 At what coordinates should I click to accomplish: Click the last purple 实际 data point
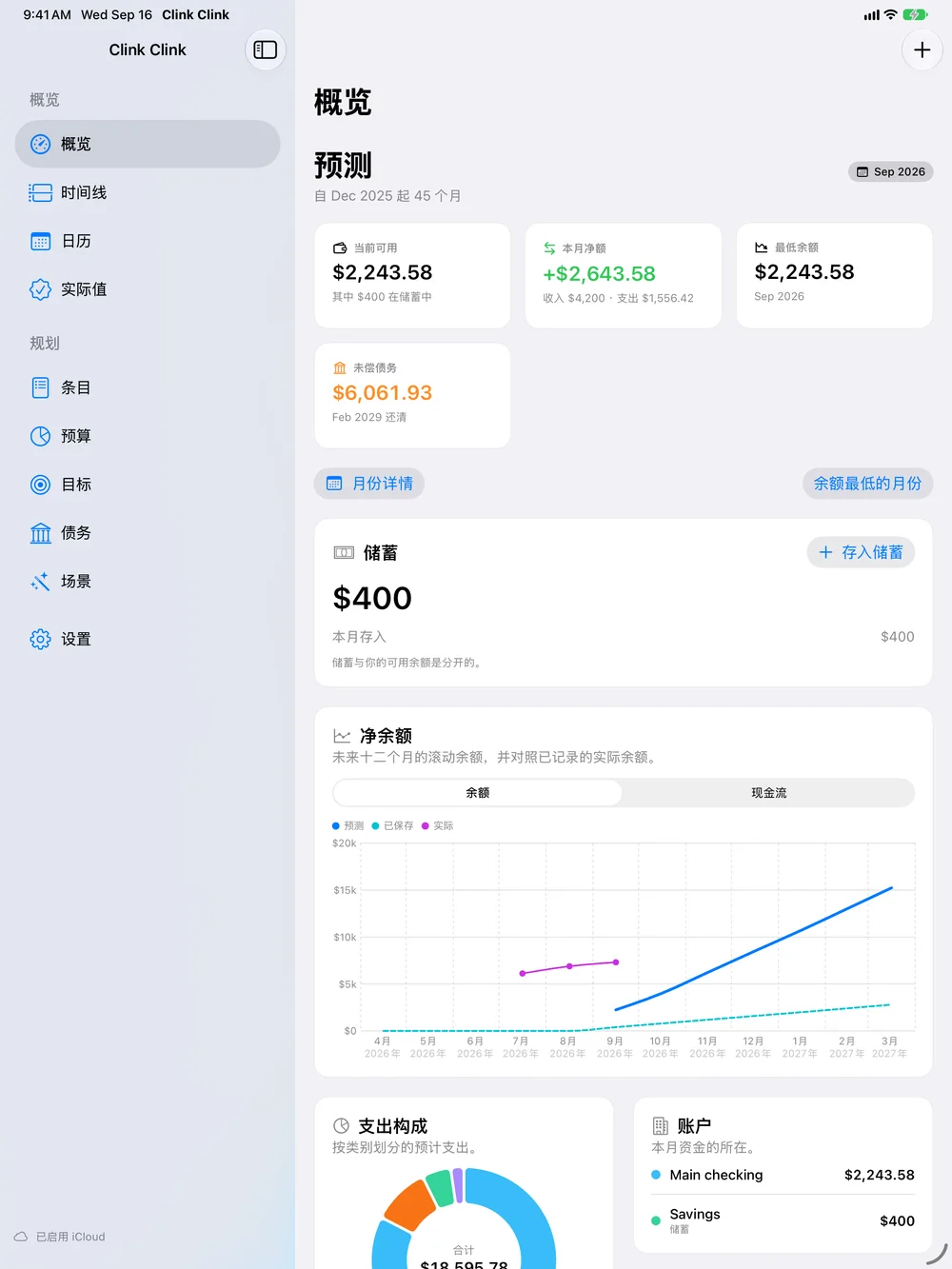[x=616, y=962]
